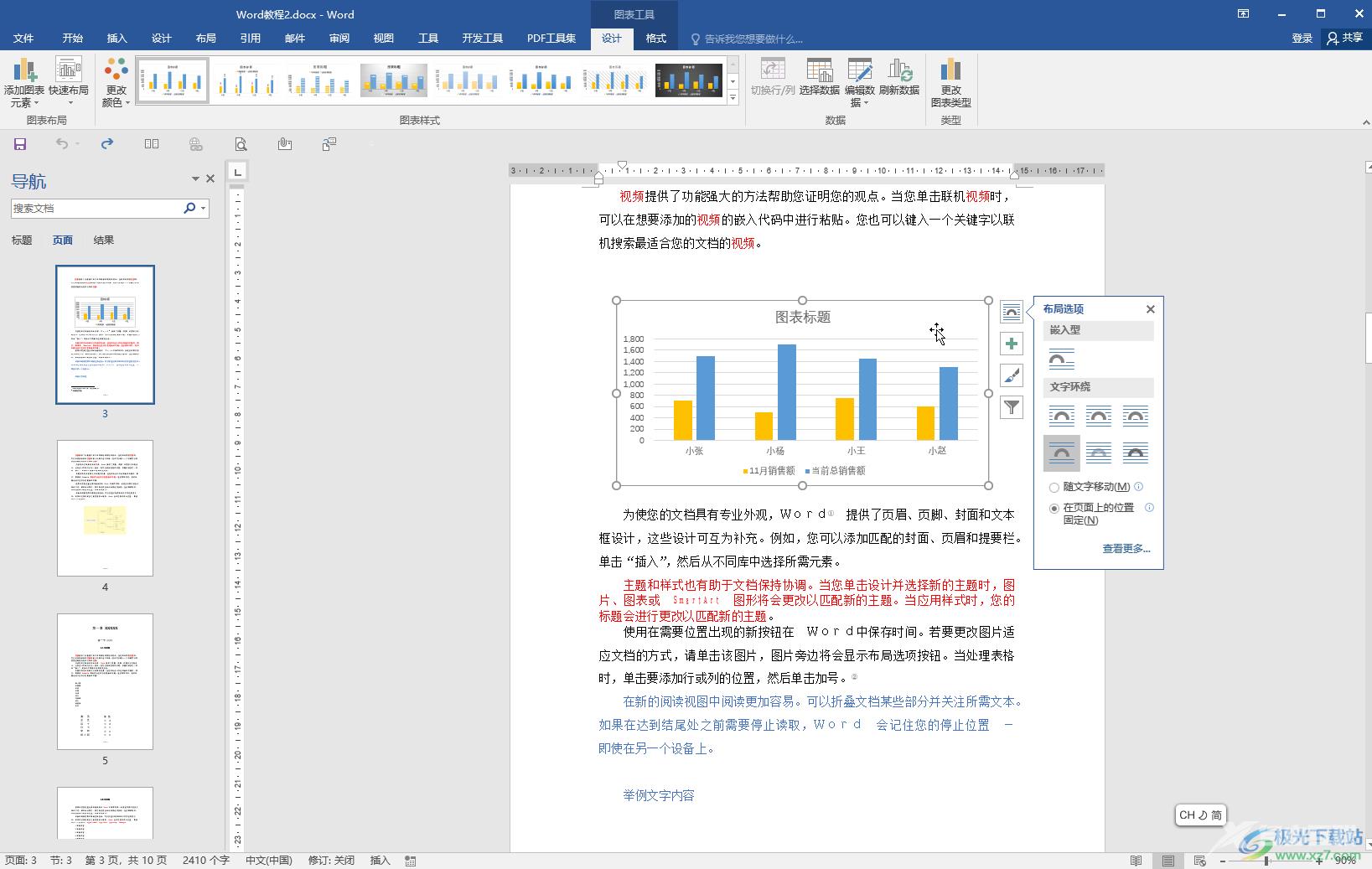The width and height of the screenshot is (1372, 869).
Task: Click the comment document toolbar icon
Action: click(329, 144)
